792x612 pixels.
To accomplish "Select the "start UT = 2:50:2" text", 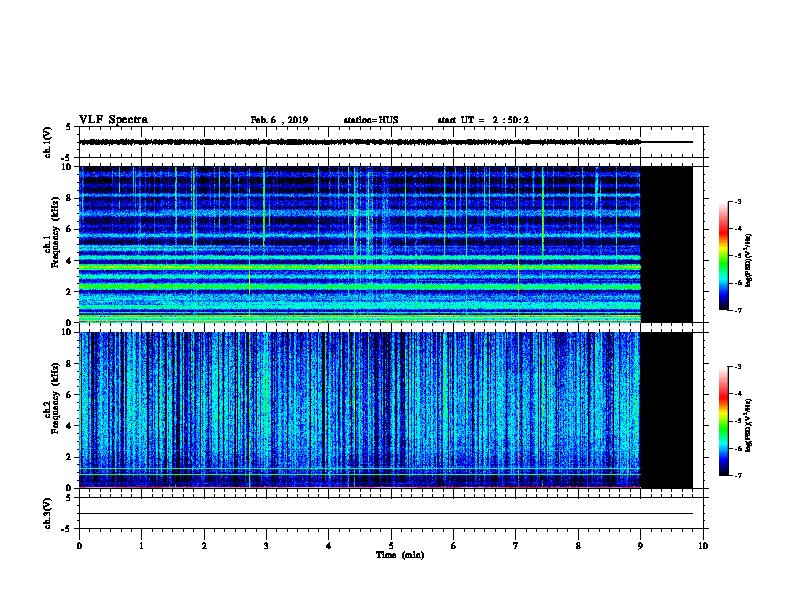I will [x=483, y=120].
